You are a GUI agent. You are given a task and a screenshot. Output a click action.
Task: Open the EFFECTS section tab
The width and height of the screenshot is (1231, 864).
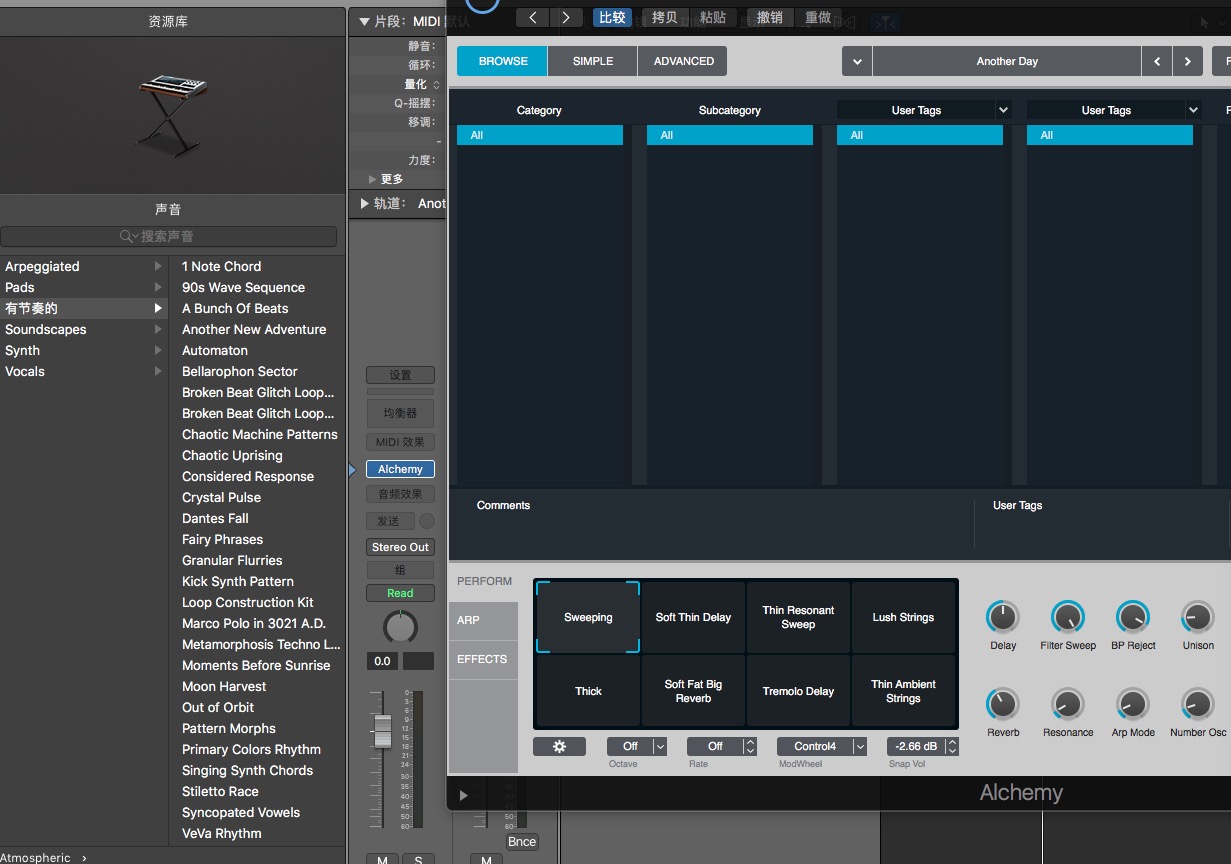point(484,659)
